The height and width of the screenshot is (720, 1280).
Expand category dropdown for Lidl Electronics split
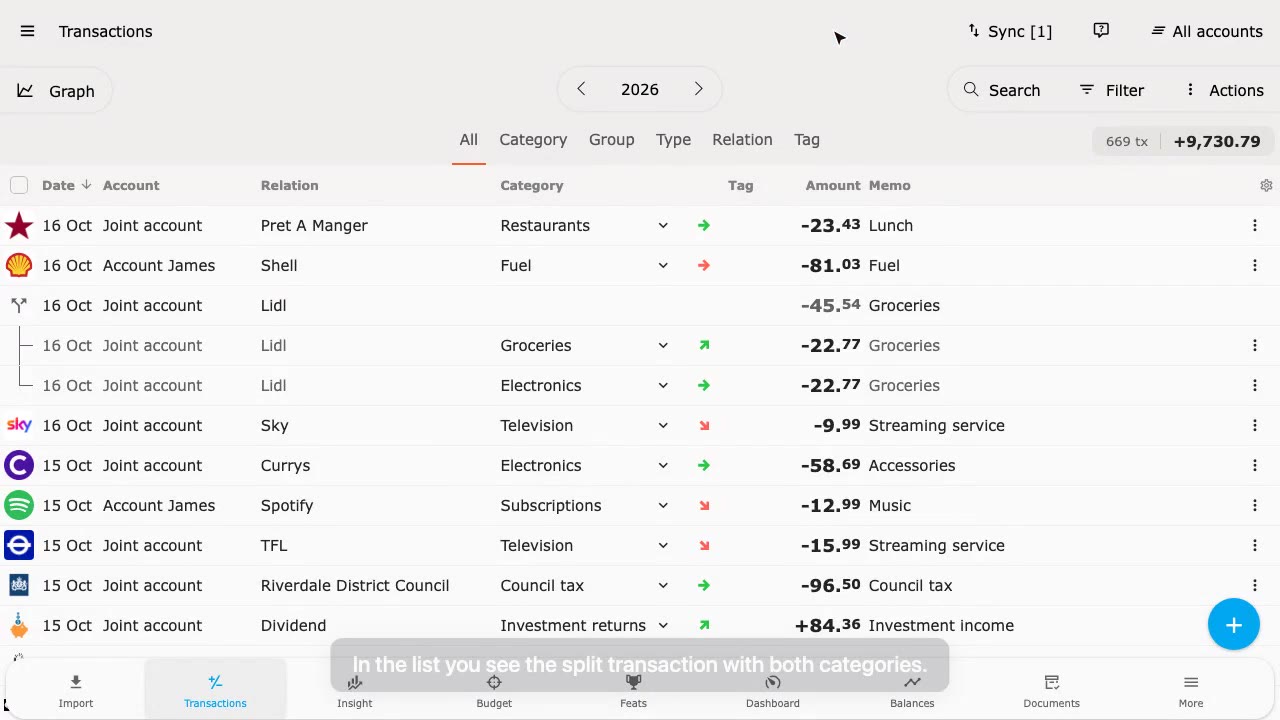663,385
